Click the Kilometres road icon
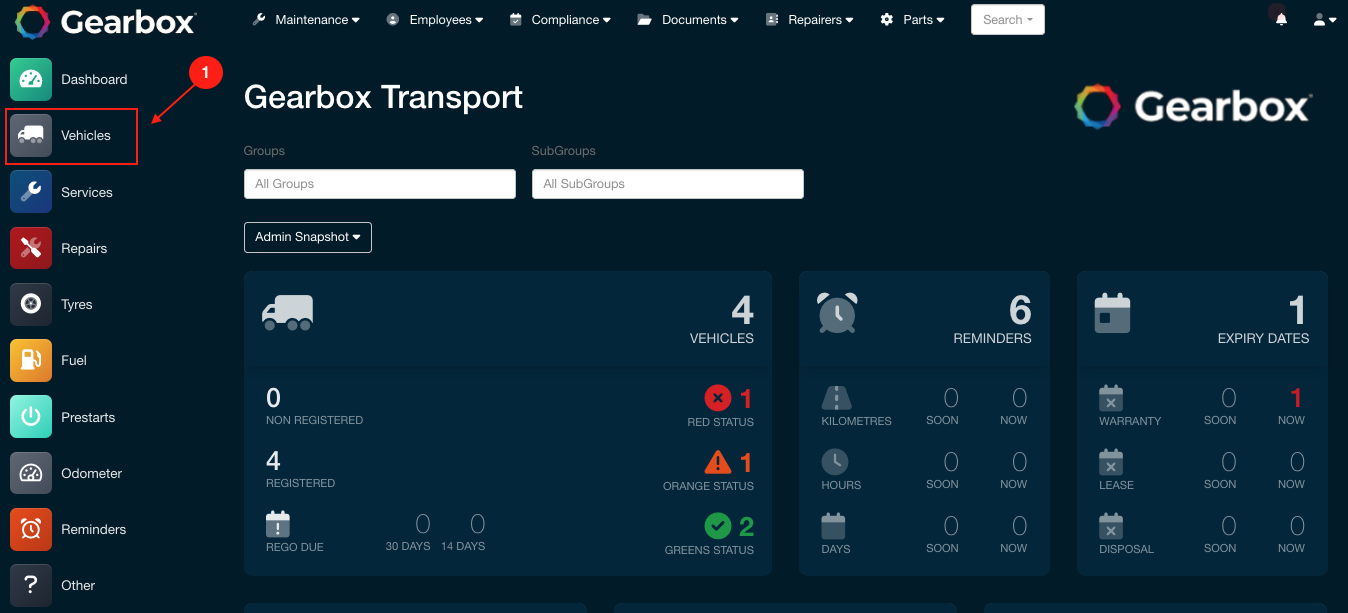The width and height of the screenshot is (1348, 613). 836,398
